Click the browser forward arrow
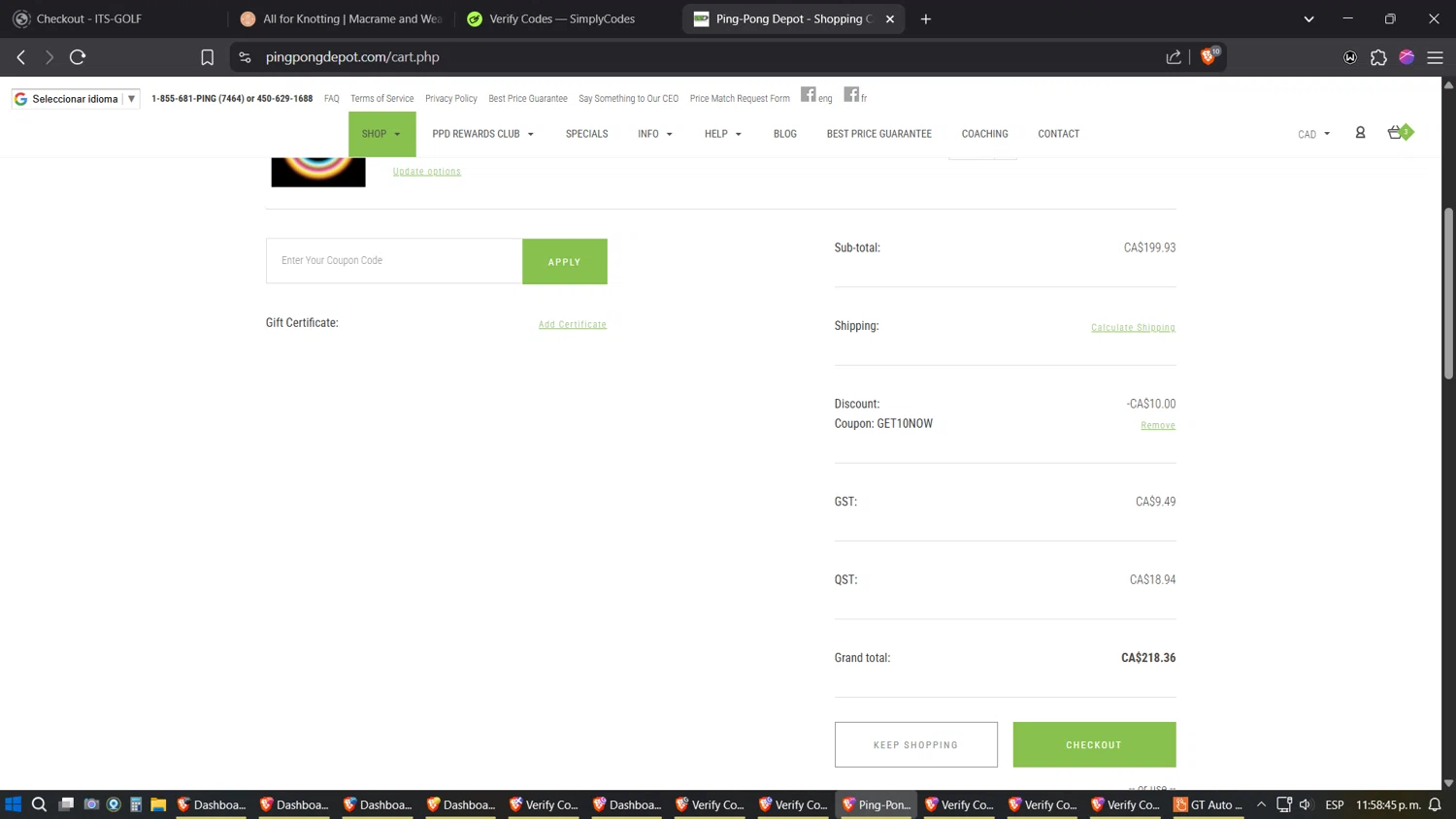This screenshot has width=1456, height=819. (x=50, y=57)
